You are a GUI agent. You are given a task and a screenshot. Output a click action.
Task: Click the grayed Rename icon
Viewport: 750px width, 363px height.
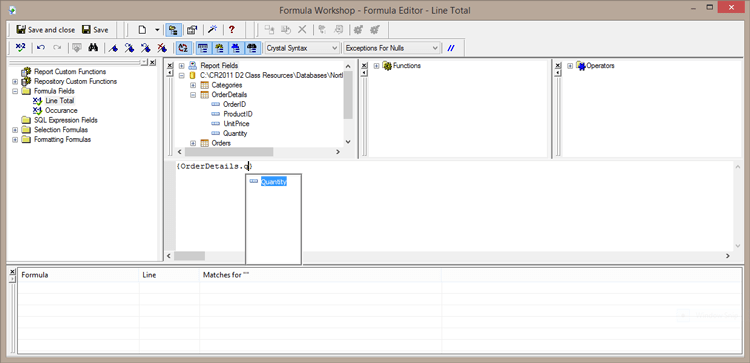point(286,30)
